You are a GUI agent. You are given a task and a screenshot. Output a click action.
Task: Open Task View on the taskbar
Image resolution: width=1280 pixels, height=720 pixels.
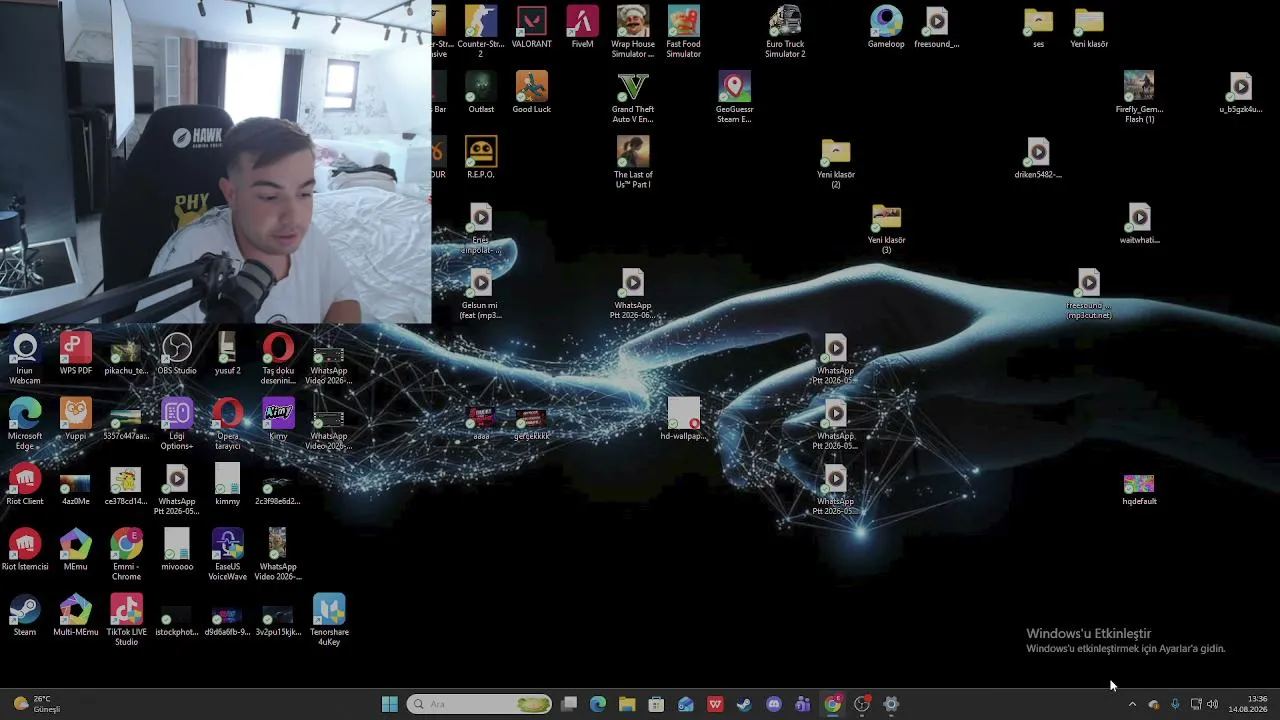point(569,704)
